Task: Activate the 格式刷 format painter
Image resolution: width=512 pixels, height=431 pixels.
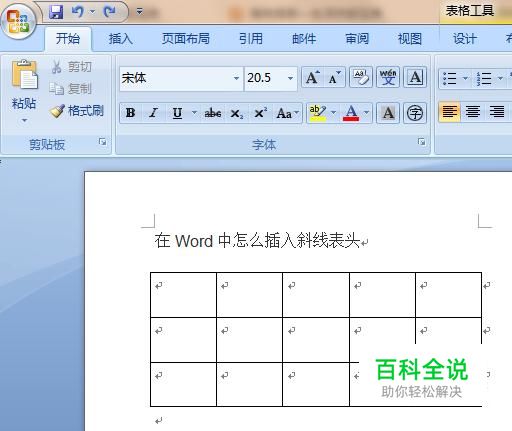Action: (77, 111)
